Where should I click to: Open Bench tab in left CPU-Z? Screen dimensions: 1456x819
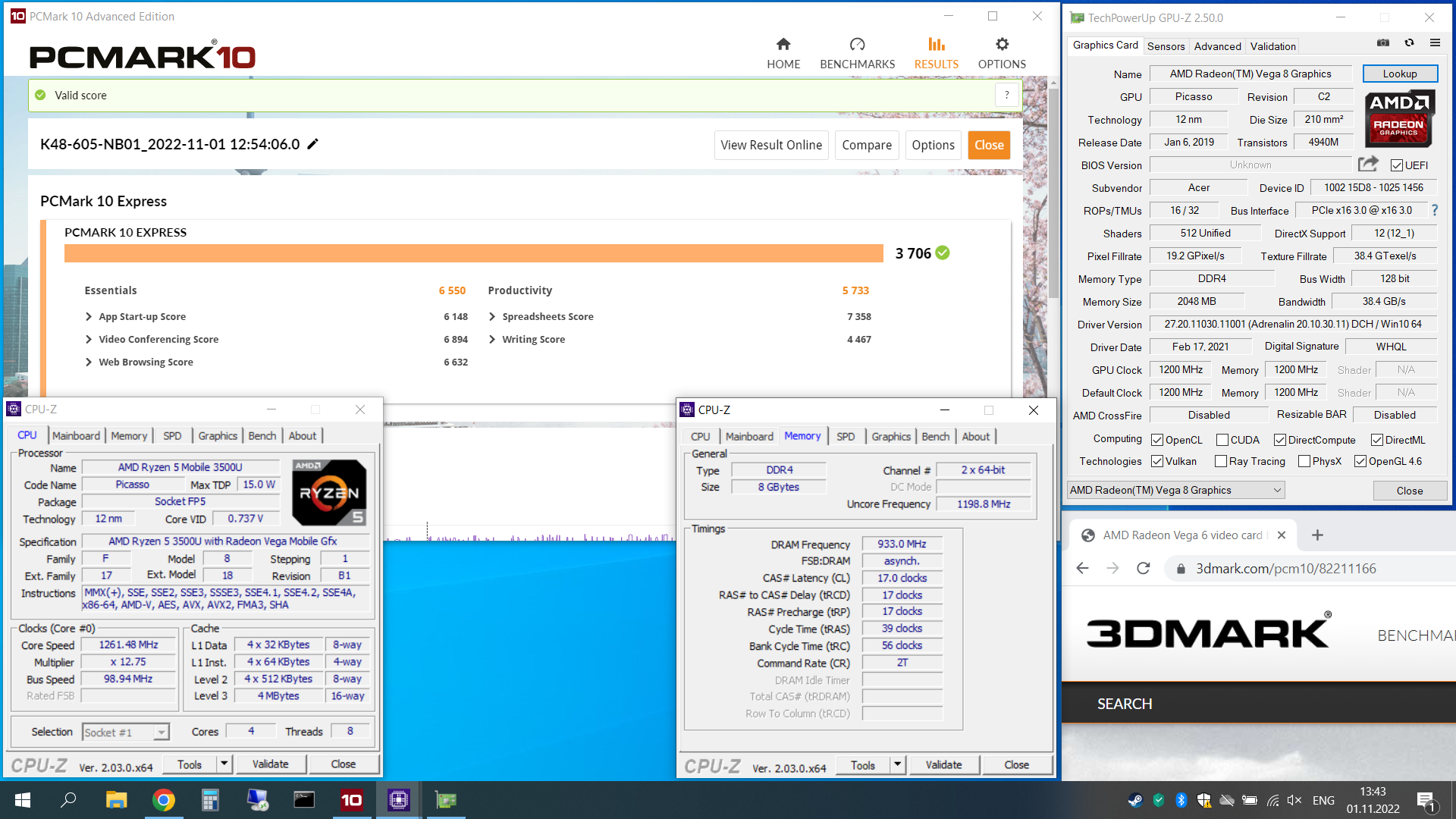click(x=262, y=435)
